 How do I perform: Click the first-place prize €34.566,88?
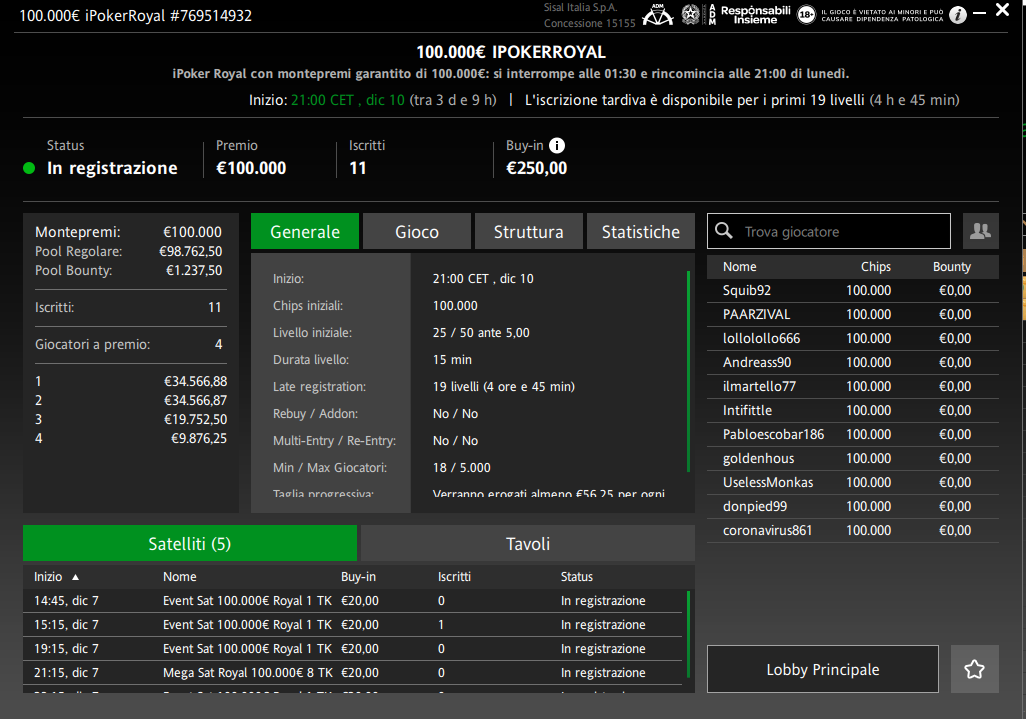pyautogui.click(x=195, y=381)
